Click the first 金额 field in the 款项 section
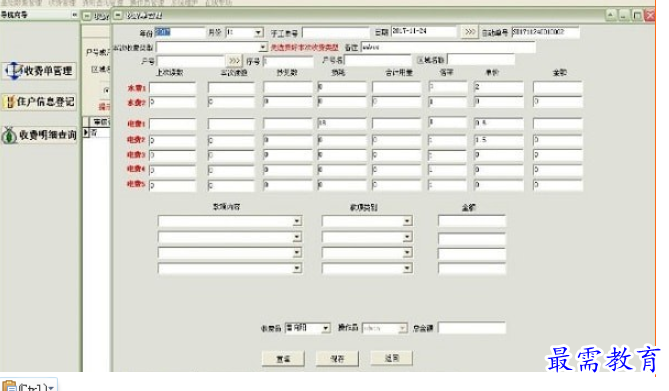 (x=472, y=221)
